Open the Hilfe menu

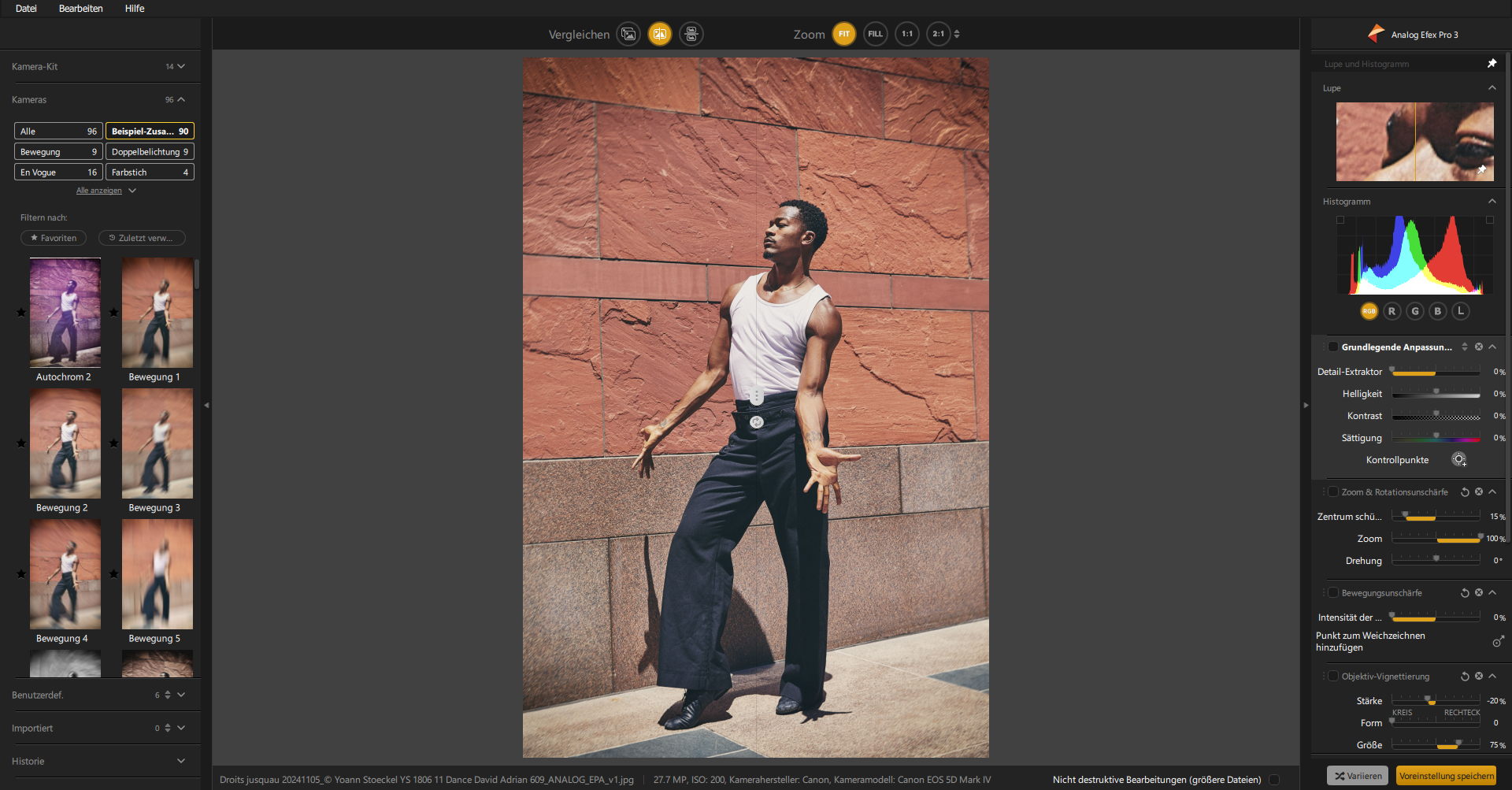[x=135, y=9]
